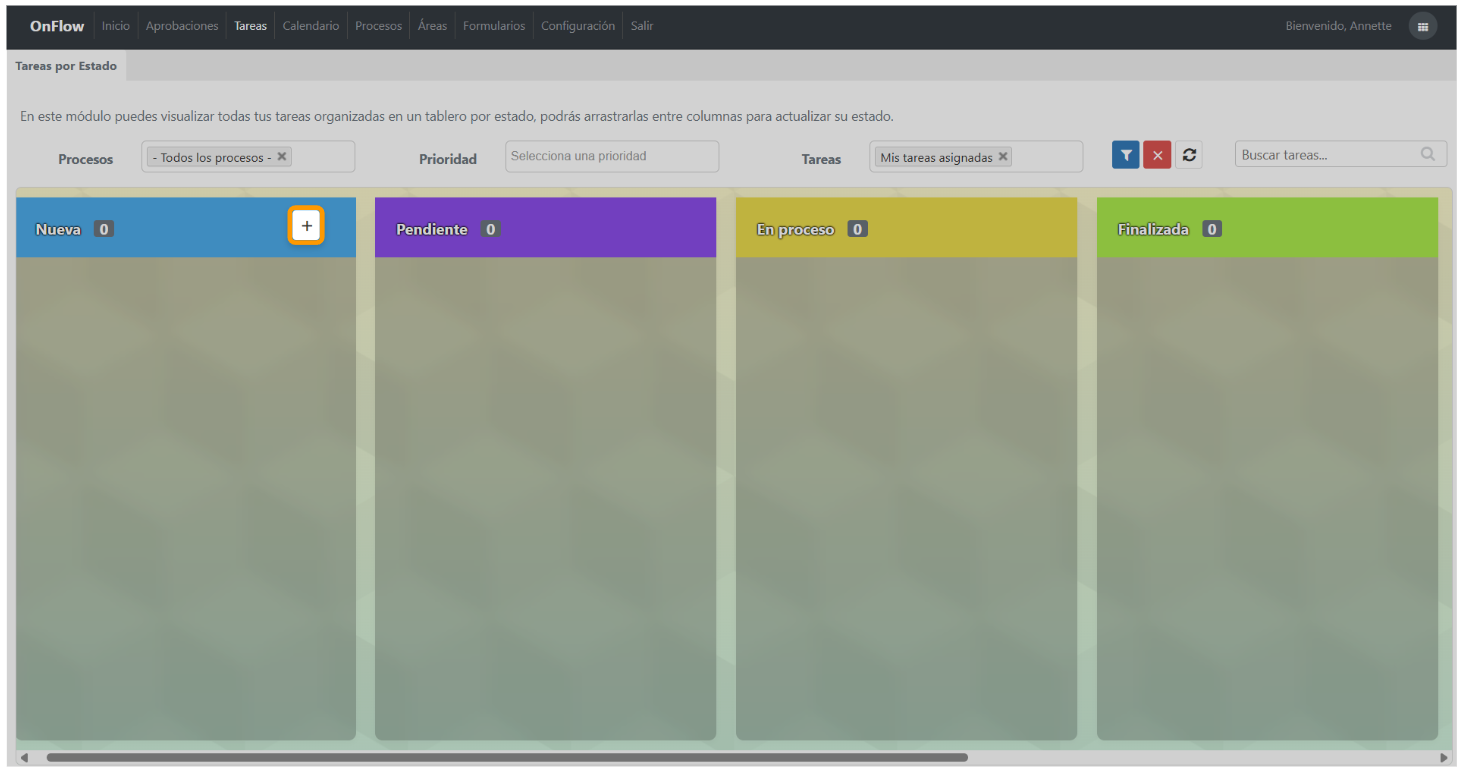Open the grid apps menu next to Annette
The height and width of the screenshot is (776, 1460).
(1423, 27)
